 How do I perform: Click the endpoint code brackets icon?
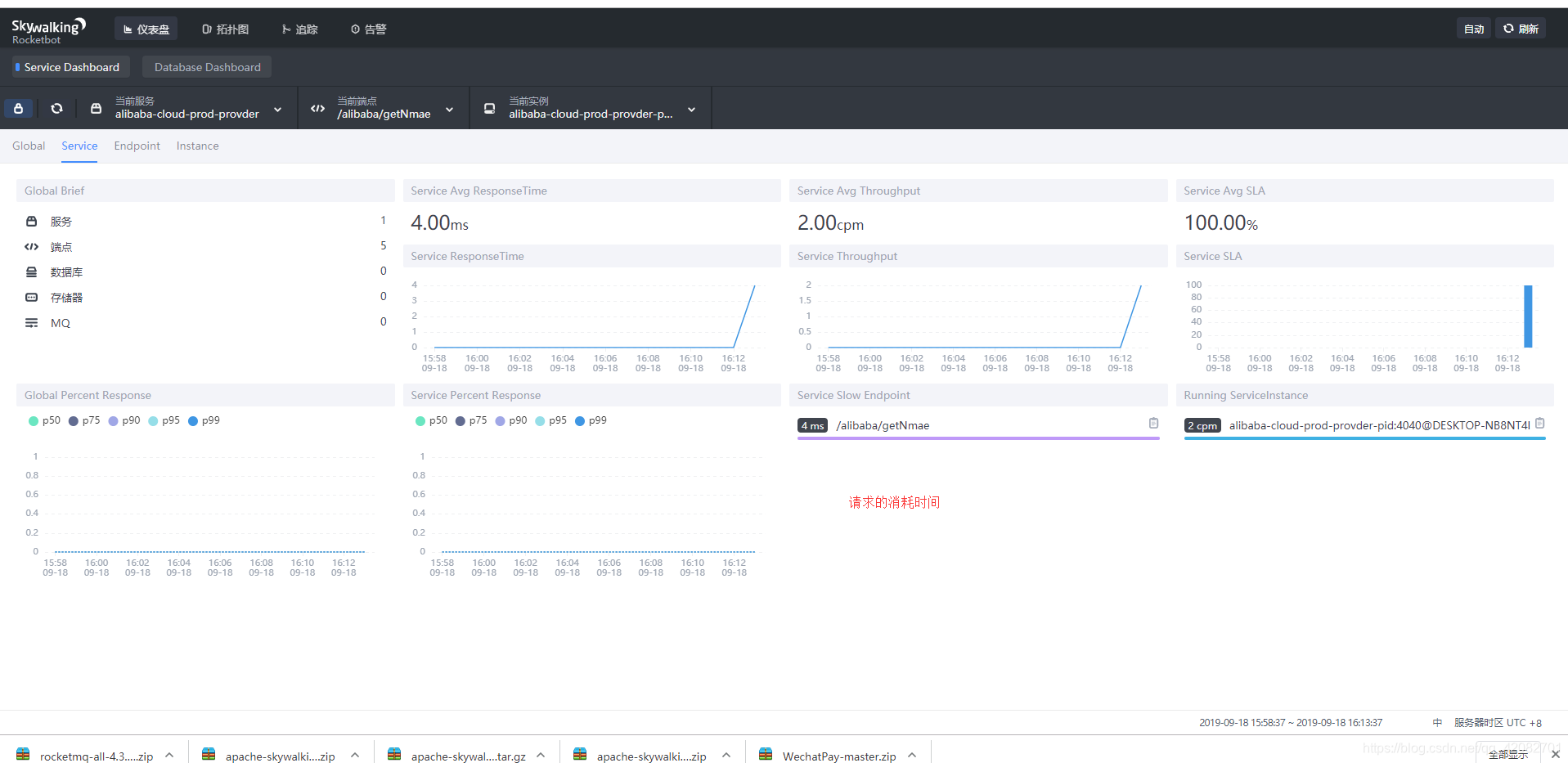coord(317,108)
